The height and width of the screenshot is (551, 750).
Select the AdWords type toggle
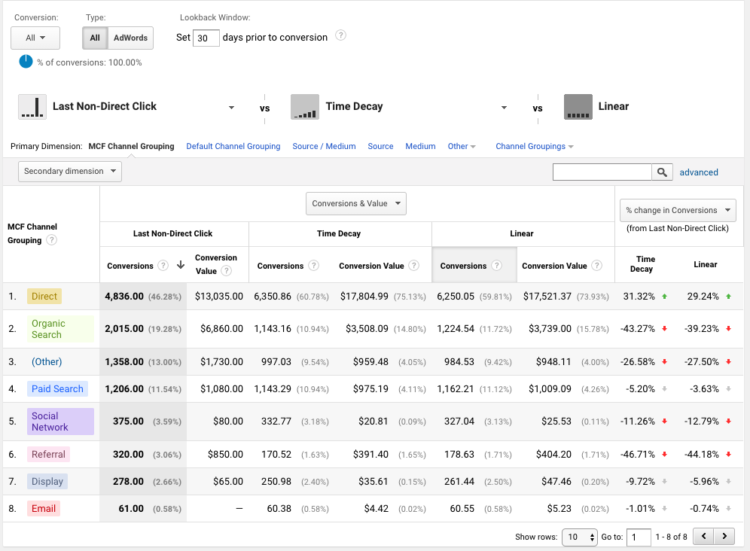(x=130, y=38)
